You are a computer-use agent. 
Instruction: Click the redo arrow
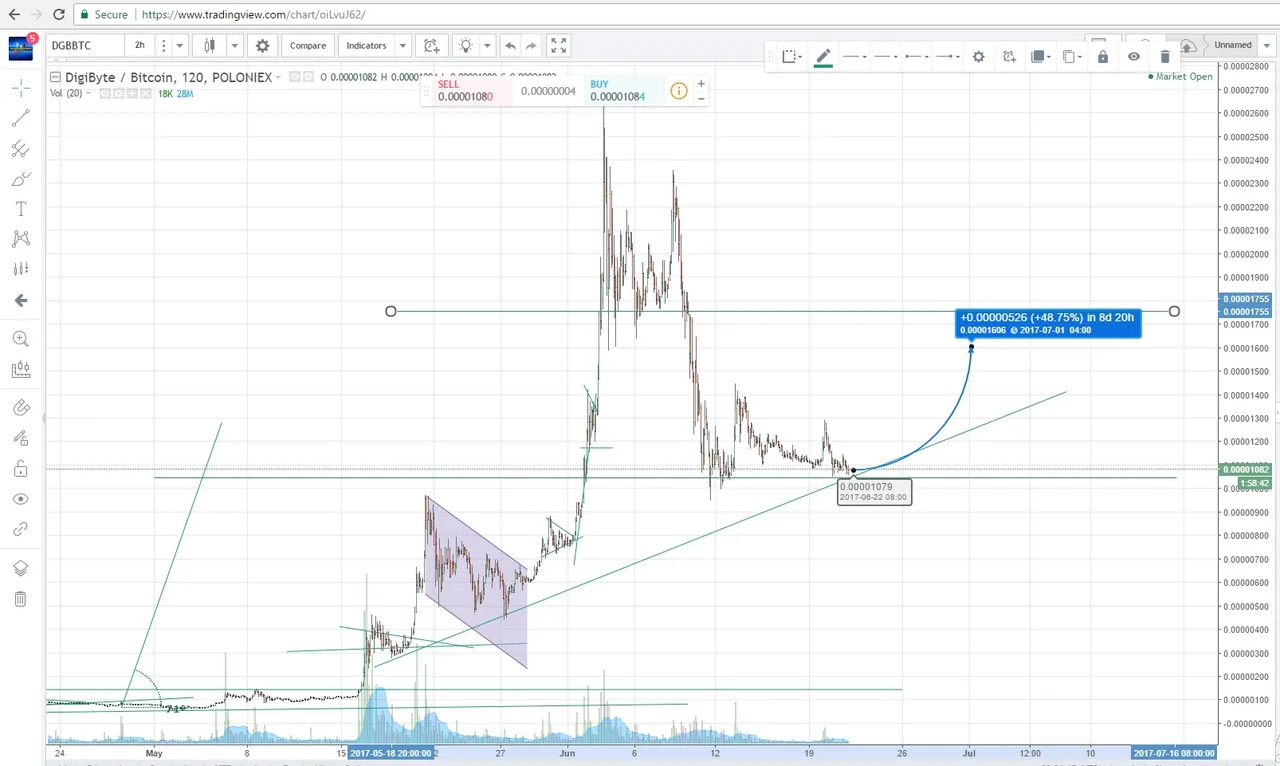(x=532, y=45)
